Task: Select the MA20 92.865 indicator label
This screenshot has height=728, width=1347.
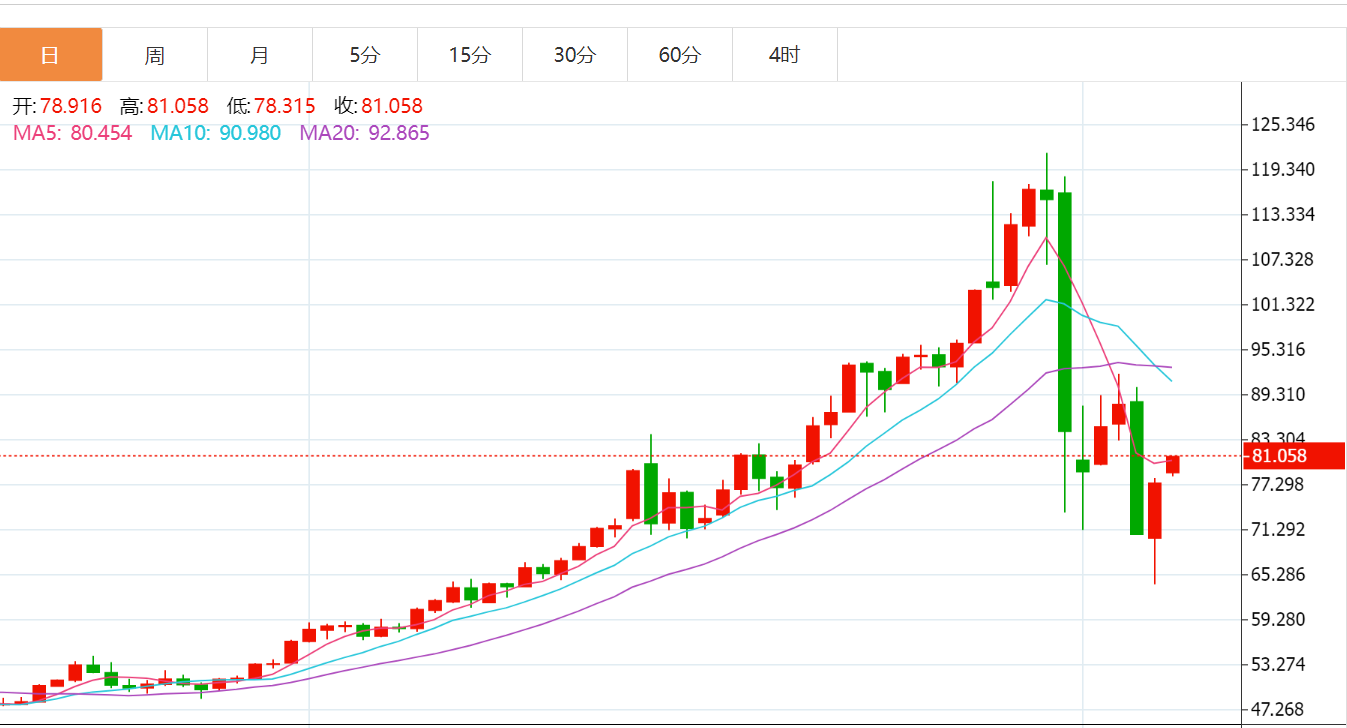Action: (364, 133)
